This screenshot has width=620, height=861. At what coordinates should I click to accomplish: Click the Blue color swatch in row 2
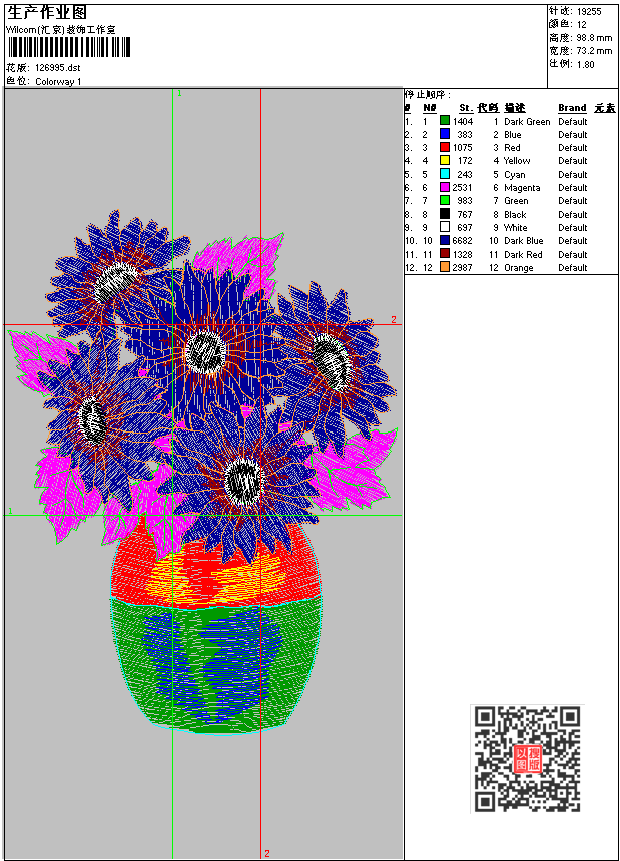point(445,134)
